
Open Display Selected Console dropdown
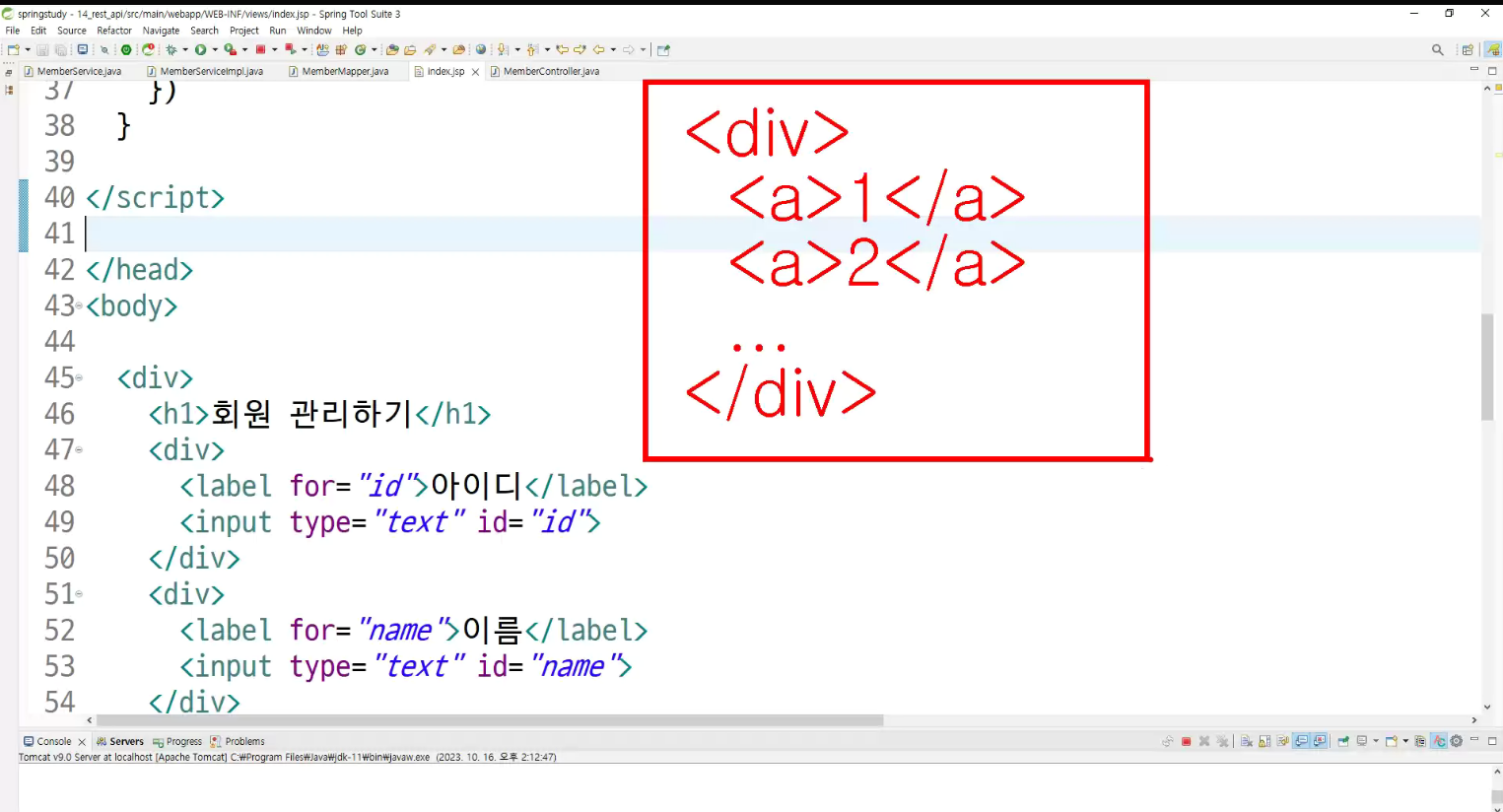click(x=1376, y=741)
